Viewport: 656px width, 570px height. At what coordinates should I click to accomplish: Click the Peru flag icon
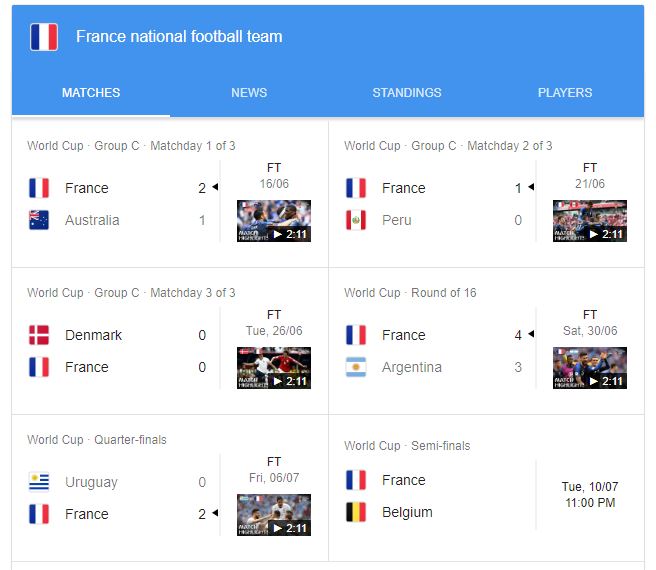356,220
